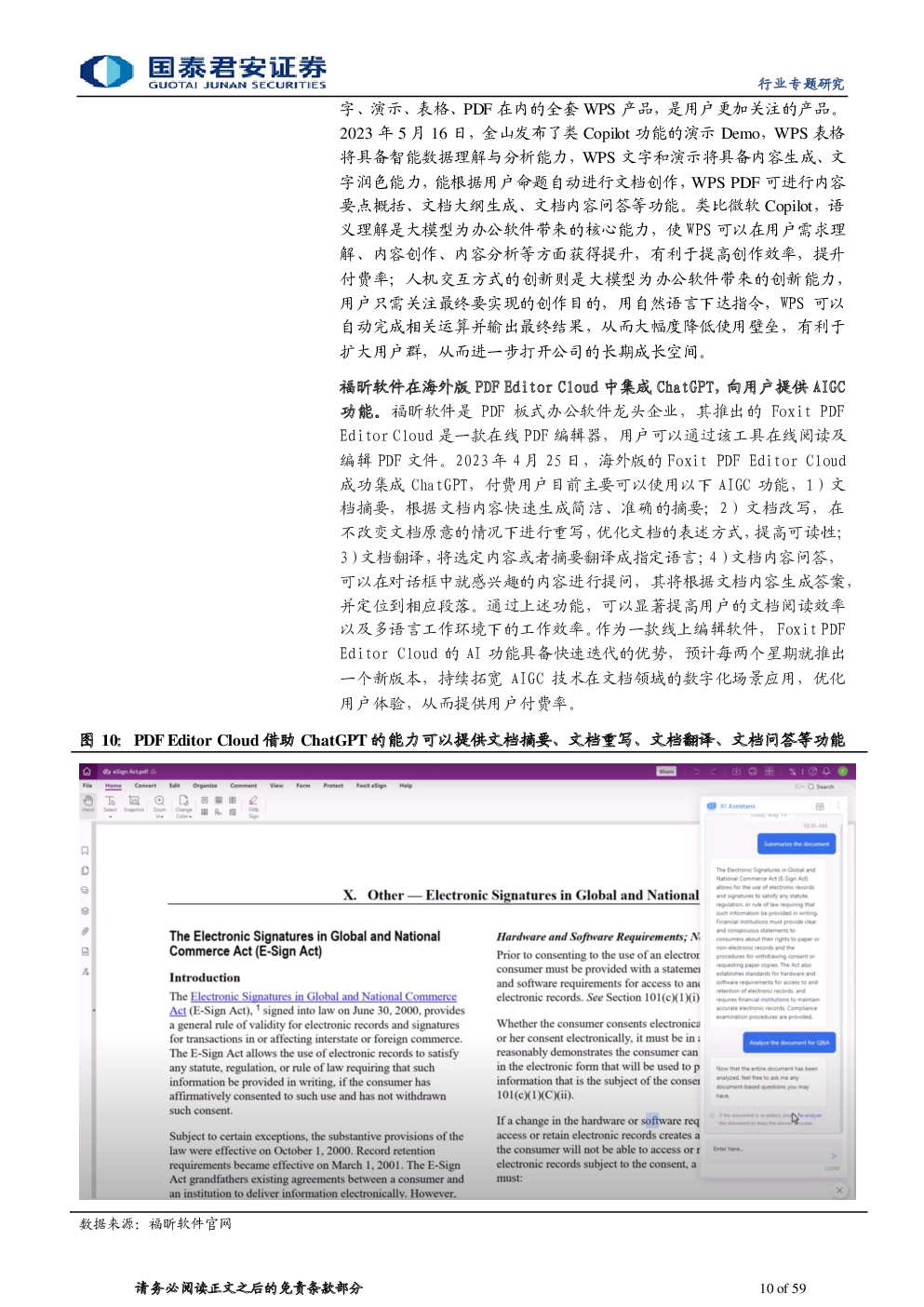Switch to the Home tab
The width and height of the screenshot is (924, 1307).
(114, 786)
